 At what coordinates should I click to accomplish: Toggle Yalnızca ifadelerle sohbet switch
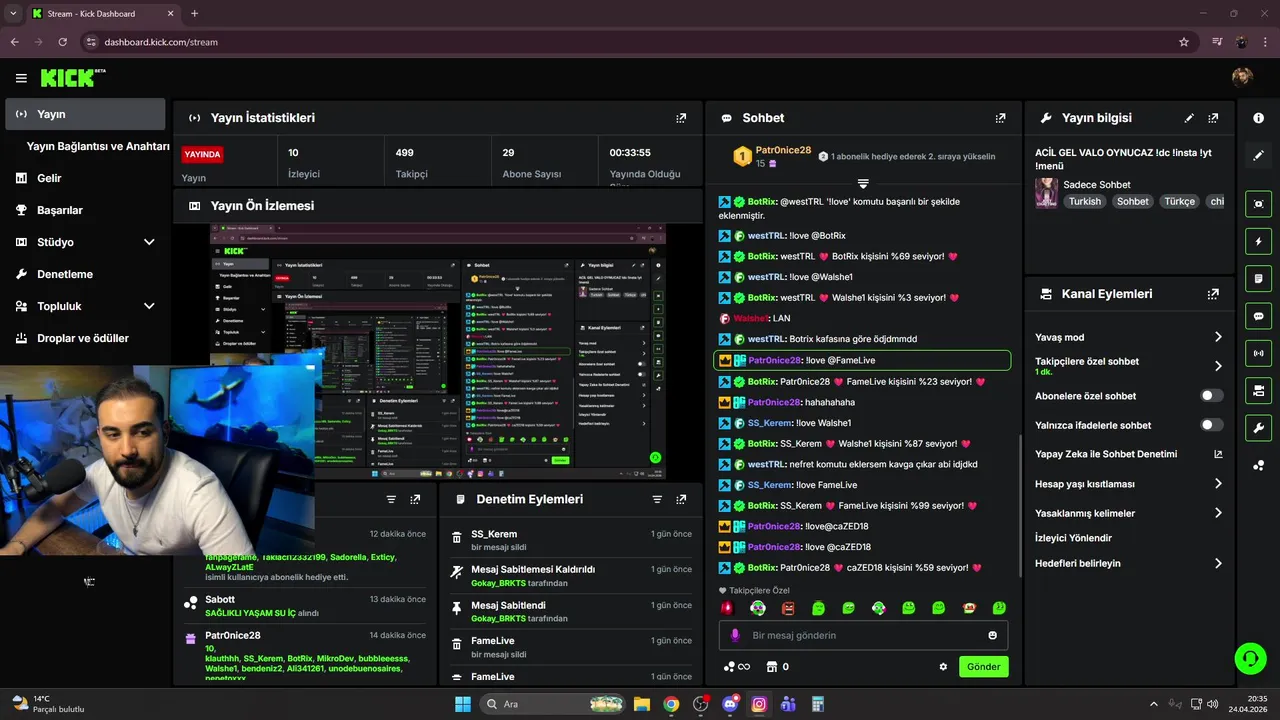1211,425
